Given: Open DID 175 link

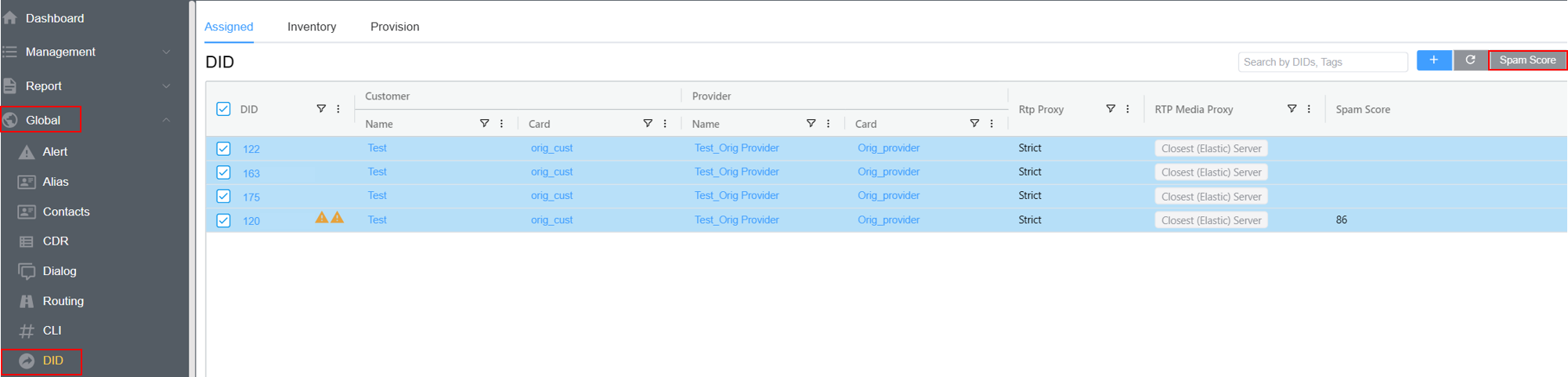Looking at the screenshot, I should [251, 197].
